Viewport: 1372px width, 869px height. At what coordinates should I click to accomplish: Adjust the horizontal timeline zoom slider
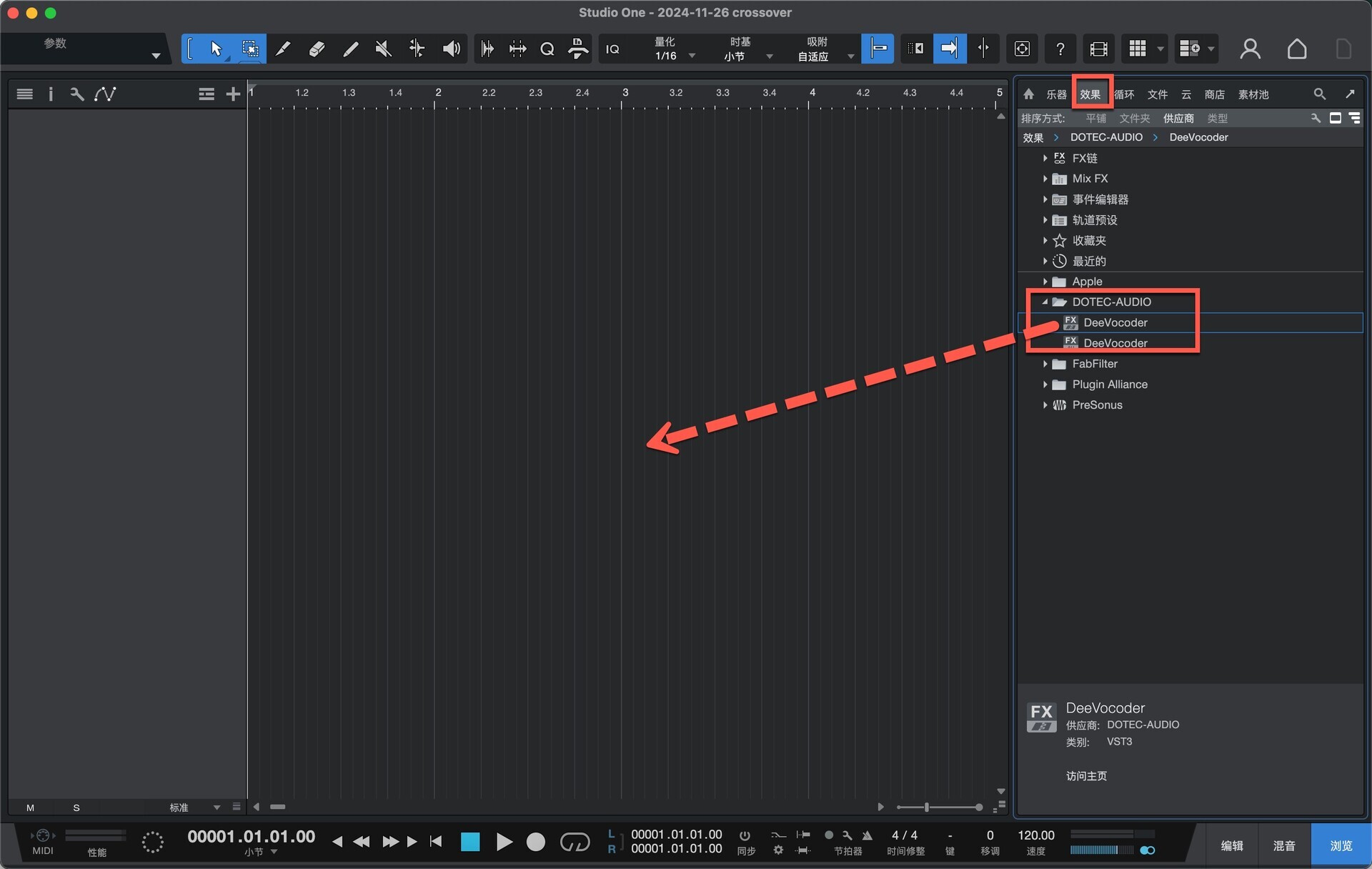coord(927,808)
